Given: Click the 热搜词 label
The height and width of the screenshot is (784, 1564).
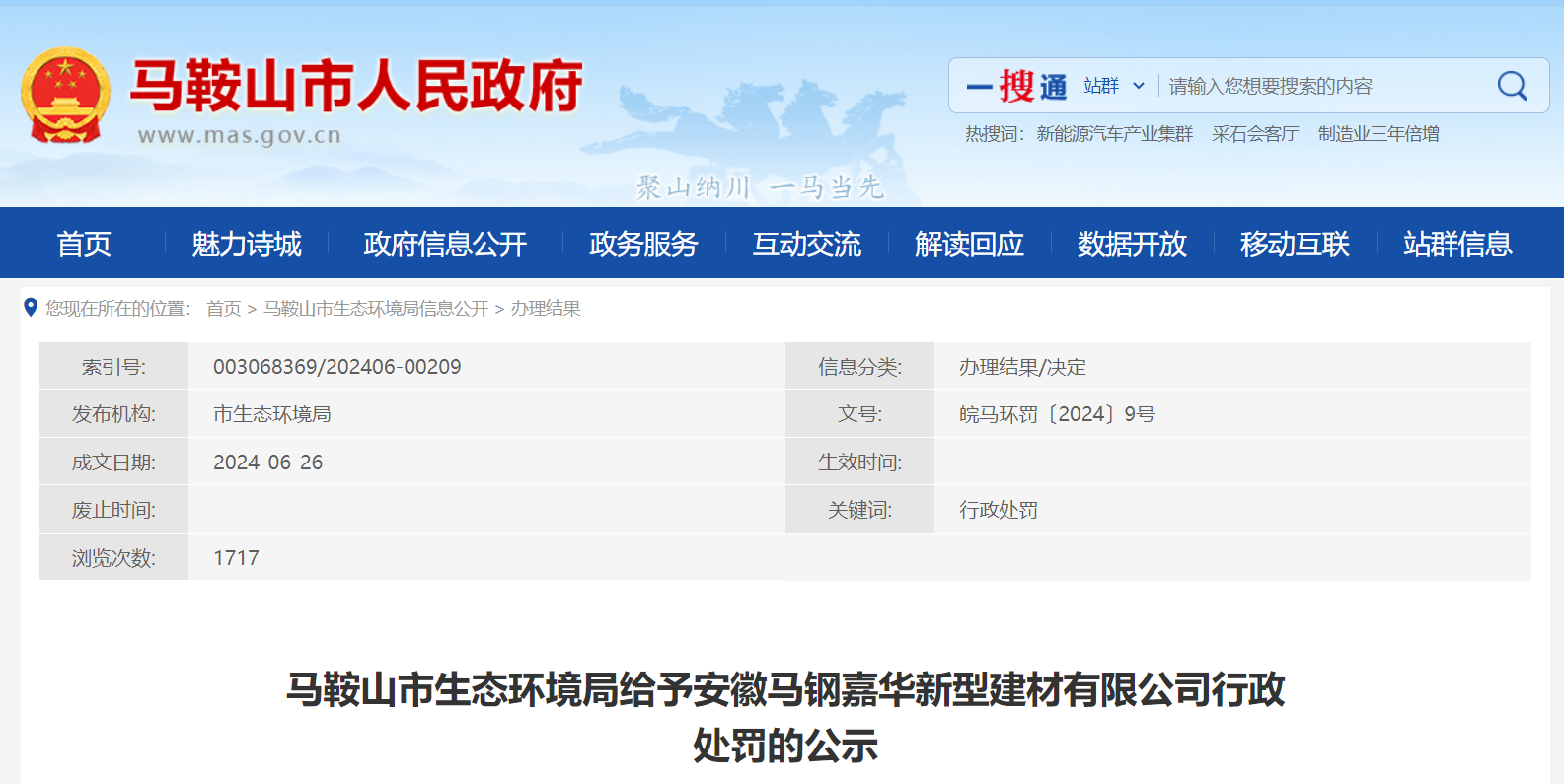Looking at the screenshot, I should pyautogui.click(x=995, y=134).
